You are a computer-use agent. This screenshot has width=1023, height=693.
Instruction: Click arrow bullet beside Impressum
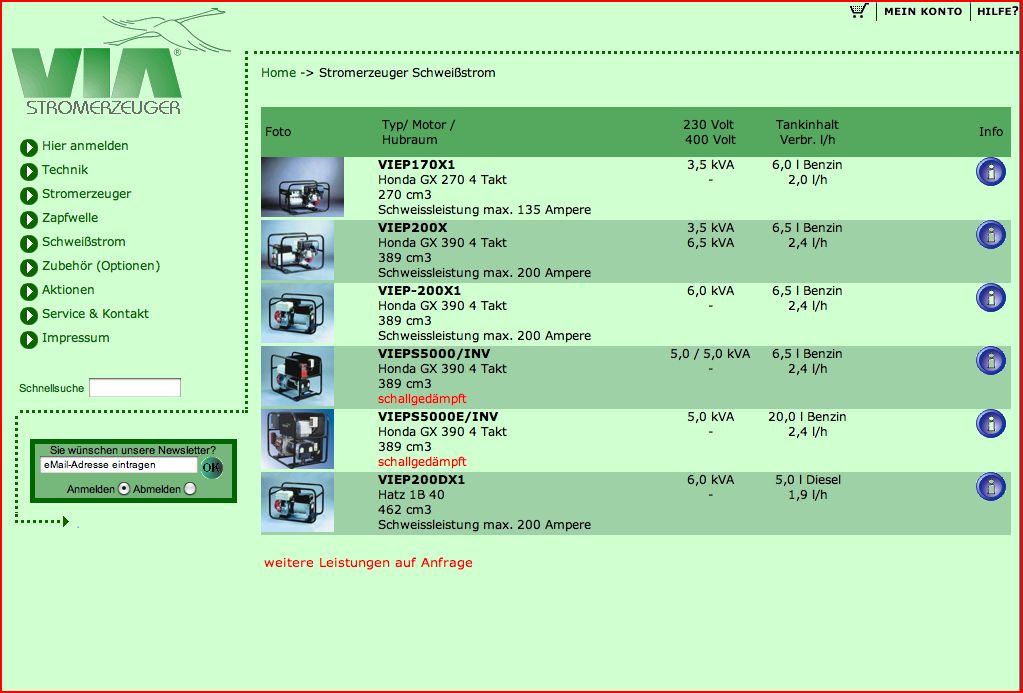pyautogui.click(x=29, y=340)
